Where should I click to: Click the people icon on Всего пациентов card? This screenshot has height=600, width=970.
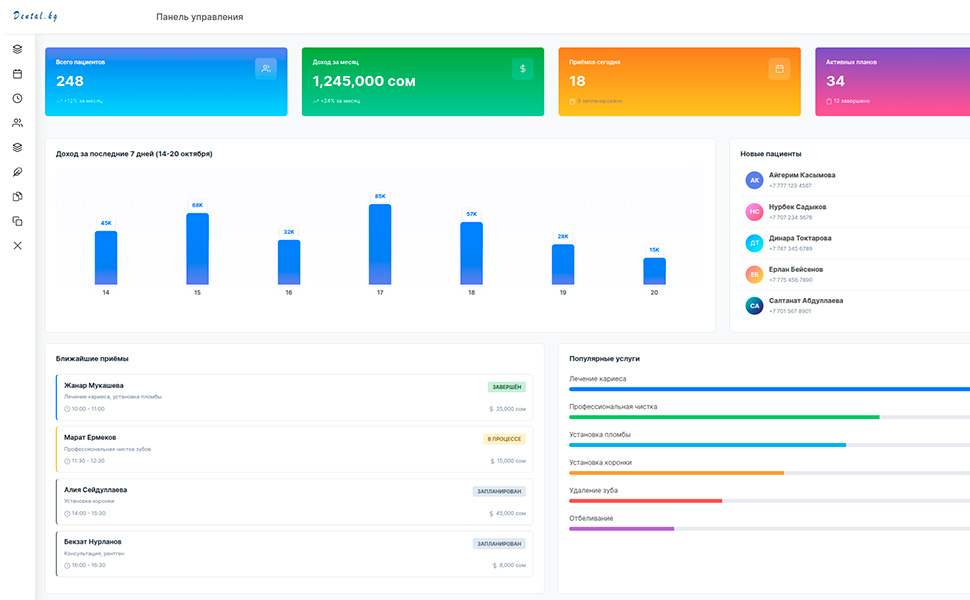pyautogui.click(x=265, y=69)
